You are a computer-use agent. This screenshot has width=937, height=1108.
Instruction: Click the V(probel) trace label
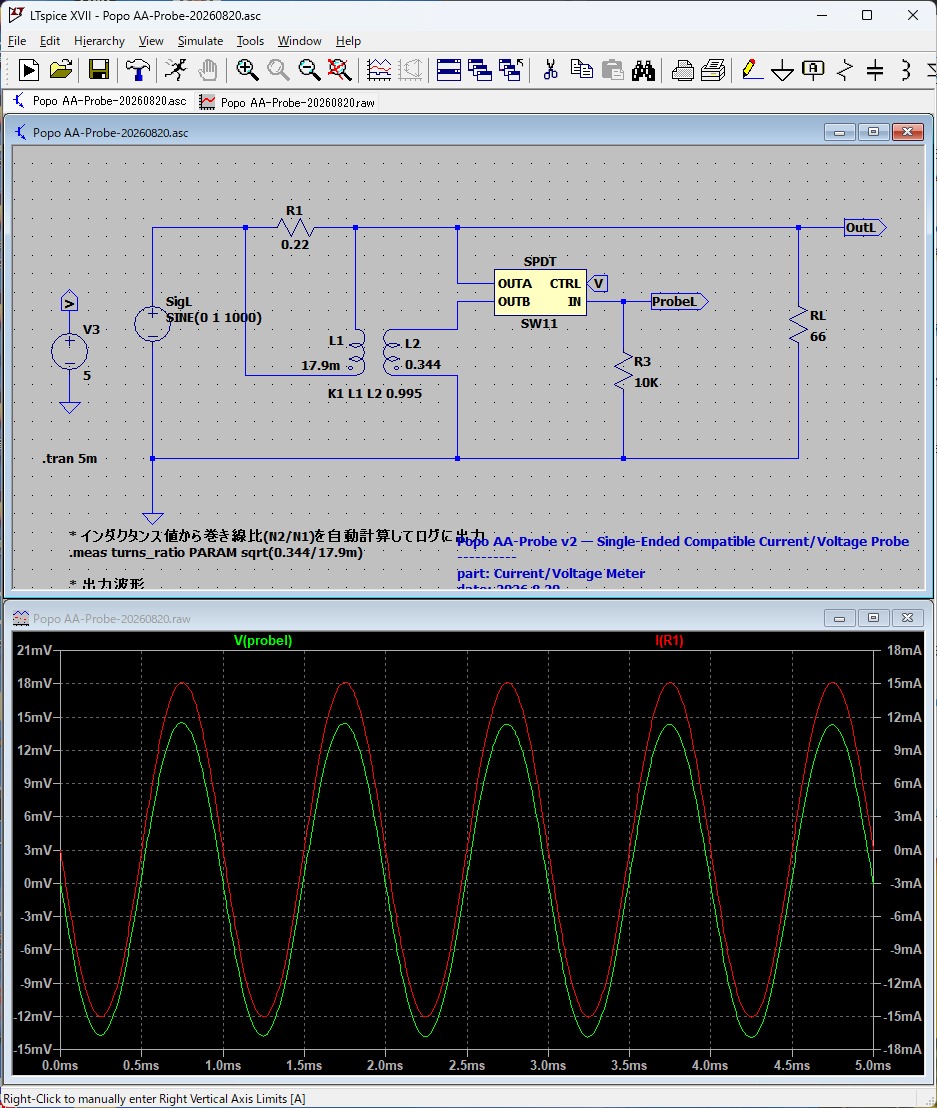click(263, 640)
